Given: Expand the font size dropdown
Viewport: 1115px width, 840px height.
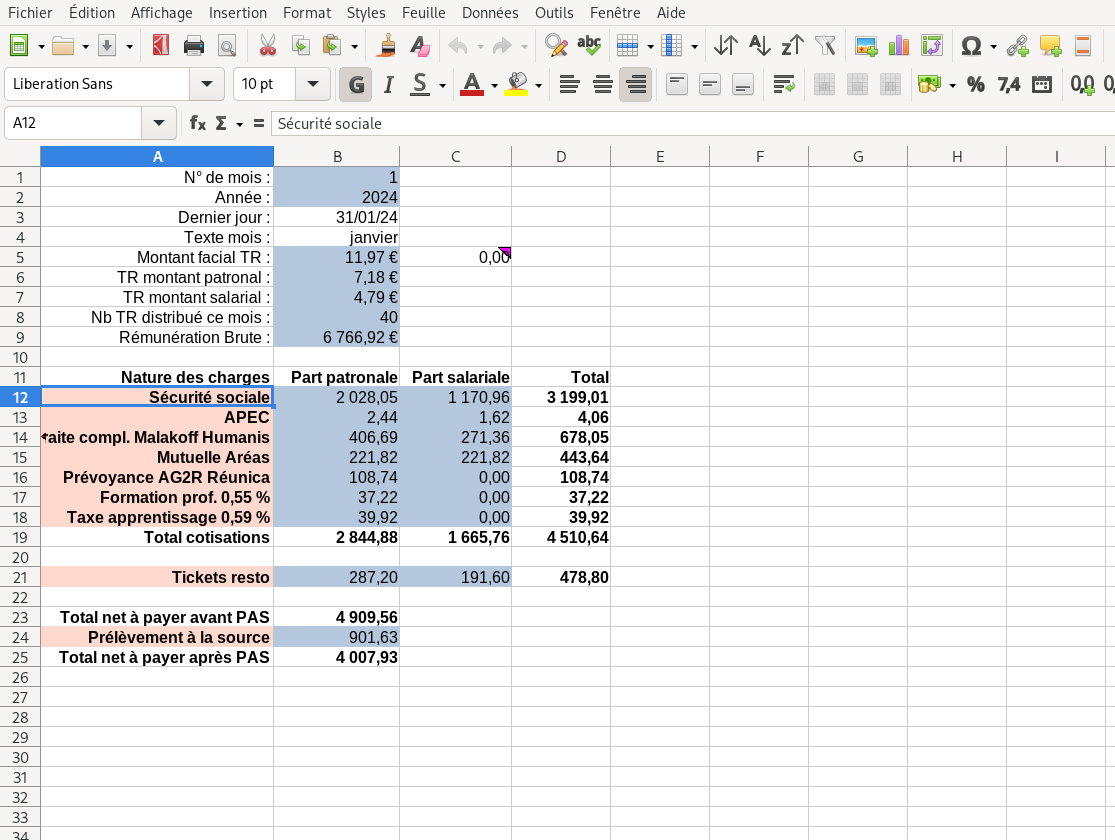Looking at the screenshot, I should pyautogui.click(x=313, y=85).
